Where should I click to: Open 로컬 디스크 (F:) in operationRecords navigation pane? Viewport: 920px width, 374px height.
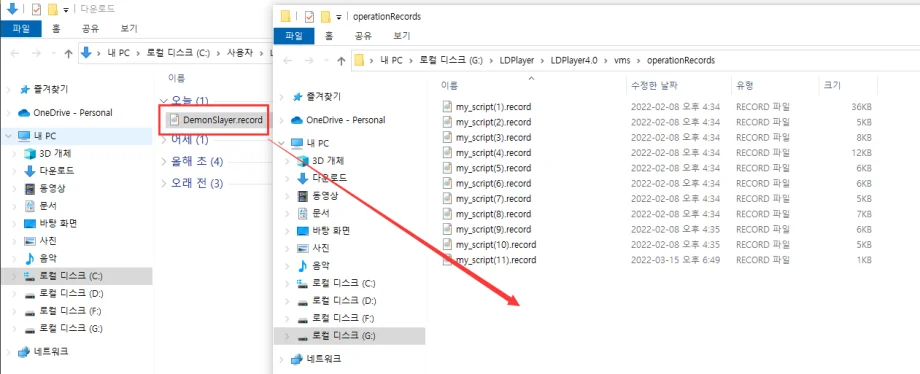pos(344,318)
